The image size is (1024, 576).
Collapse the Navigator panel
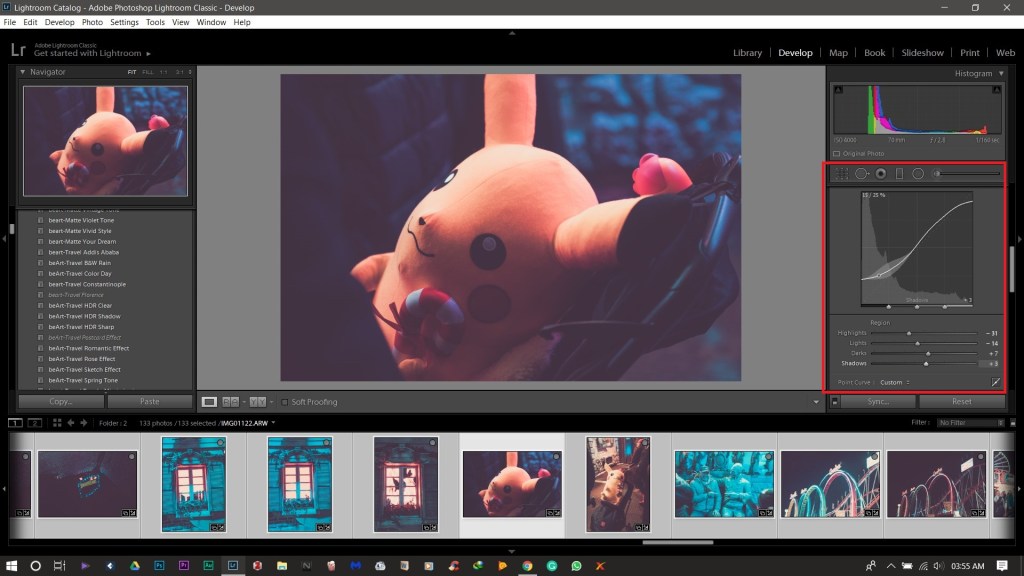point(23,72)
